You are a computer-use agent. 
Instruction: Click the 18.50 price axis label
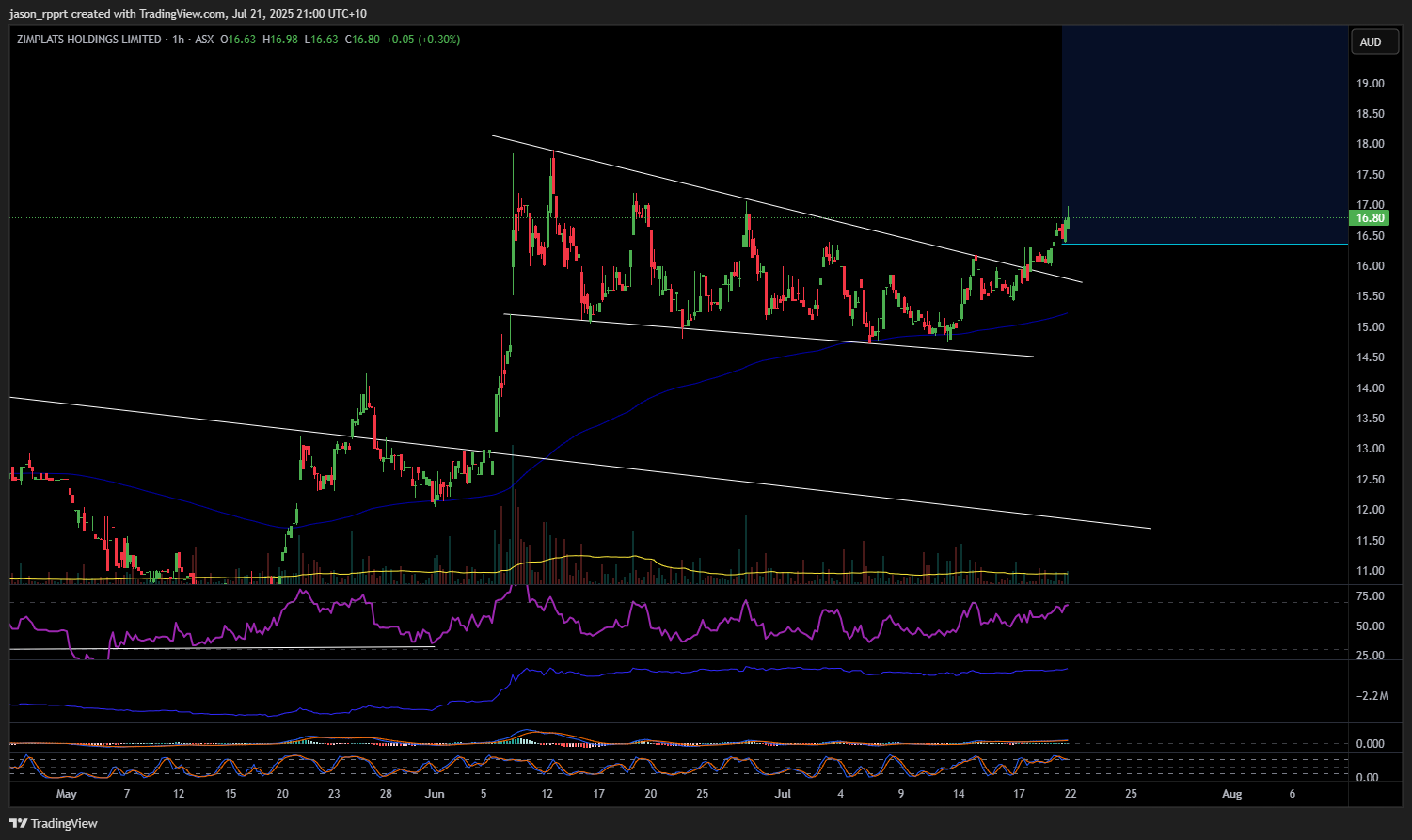point(1370,114)
